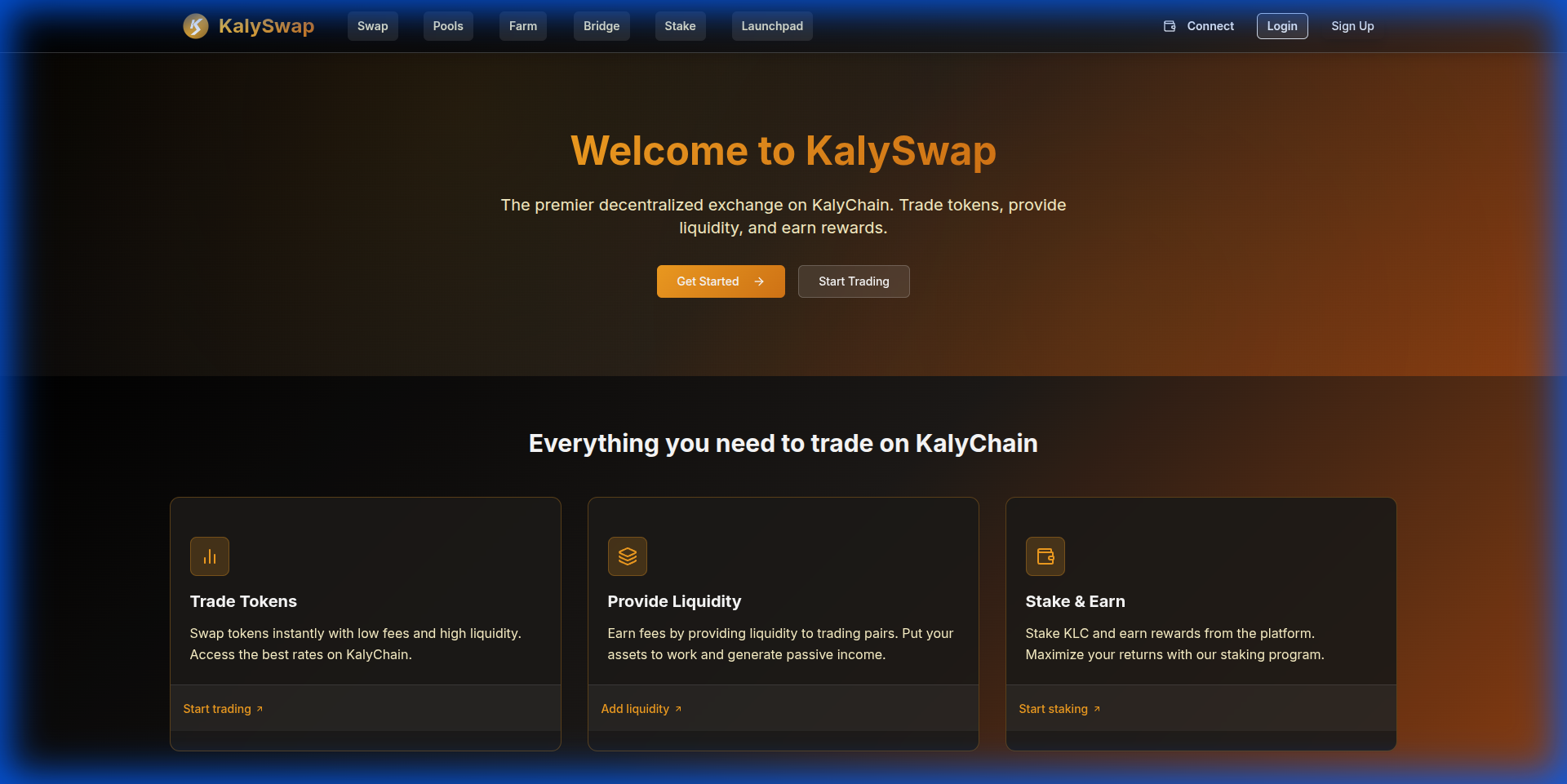Open the Pools page from navigation
Screen dimensions: 1567x784
447,25
